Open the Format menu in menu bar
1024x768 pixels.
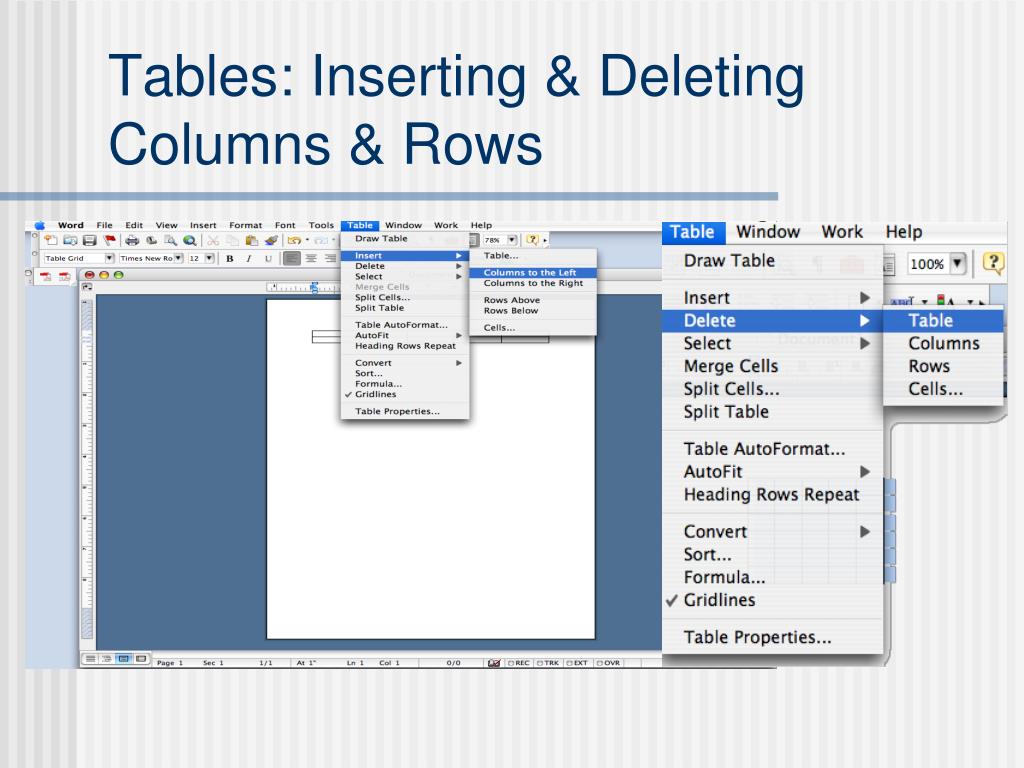tap(246, 225)
